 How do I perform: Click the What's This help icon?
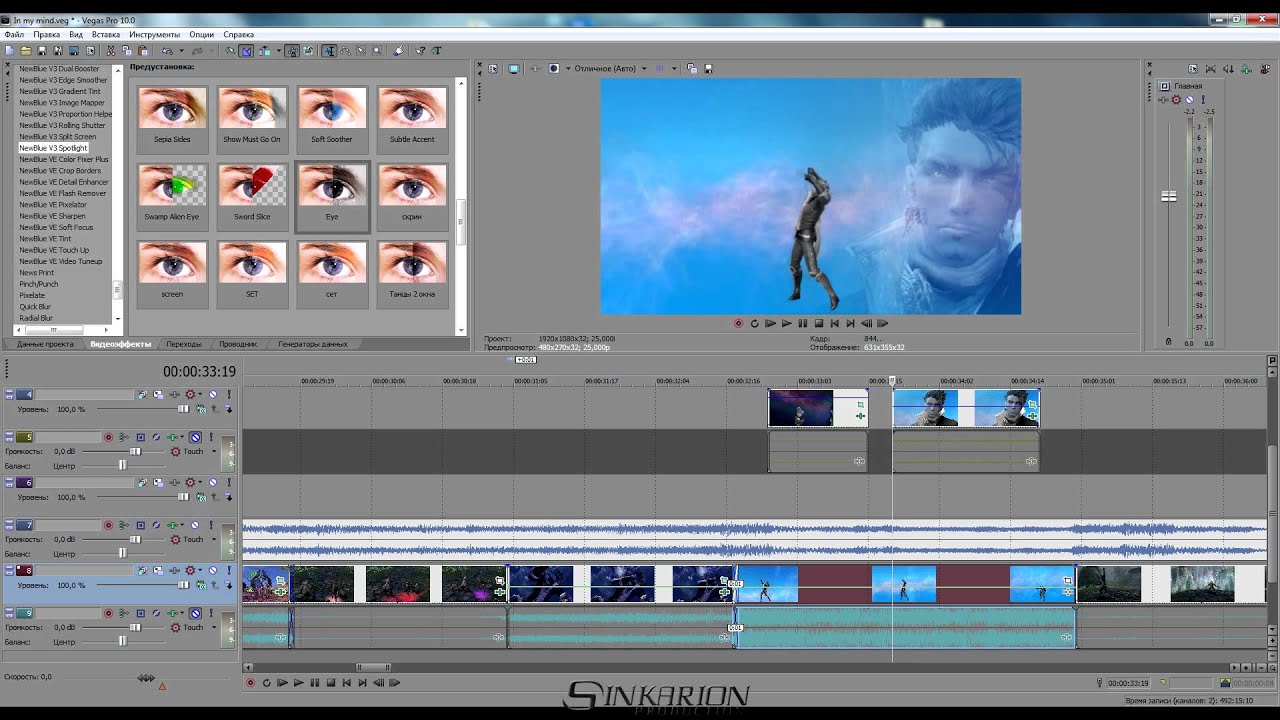421,50
